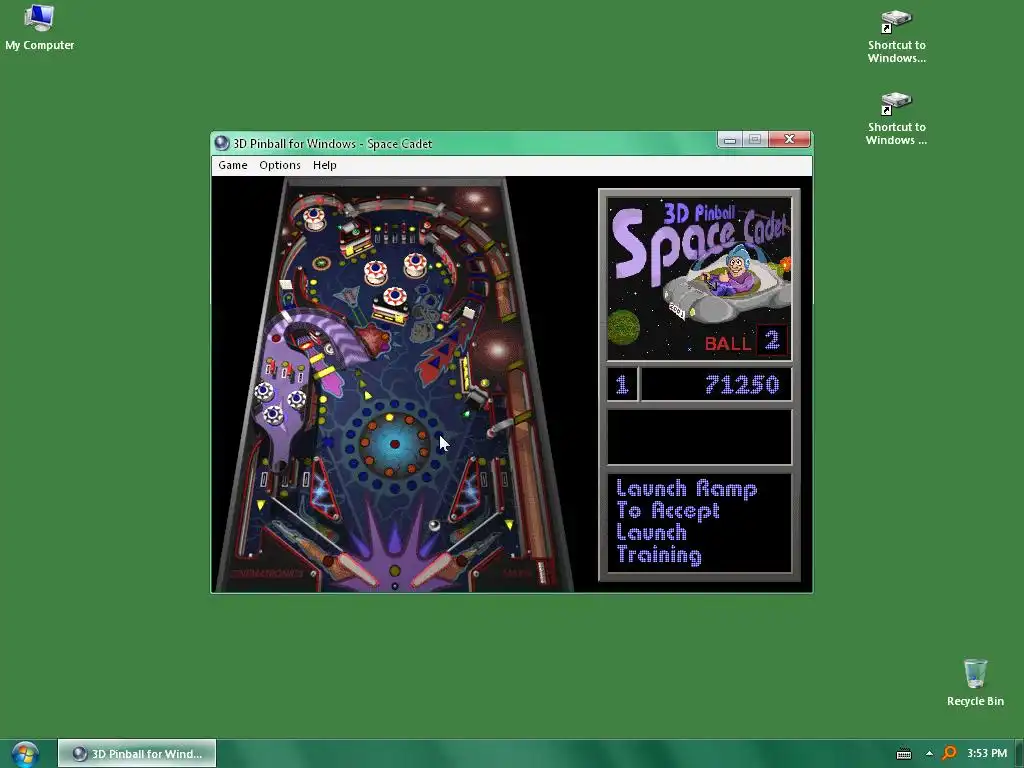Click the 3D Pinball taskbar button
The width and height of the screenshot is (1024, 768).
137,754
